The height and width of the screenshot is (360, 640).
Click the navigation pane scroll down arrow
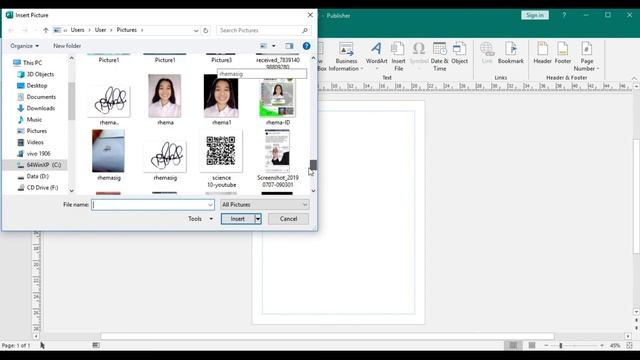(71, 191)
